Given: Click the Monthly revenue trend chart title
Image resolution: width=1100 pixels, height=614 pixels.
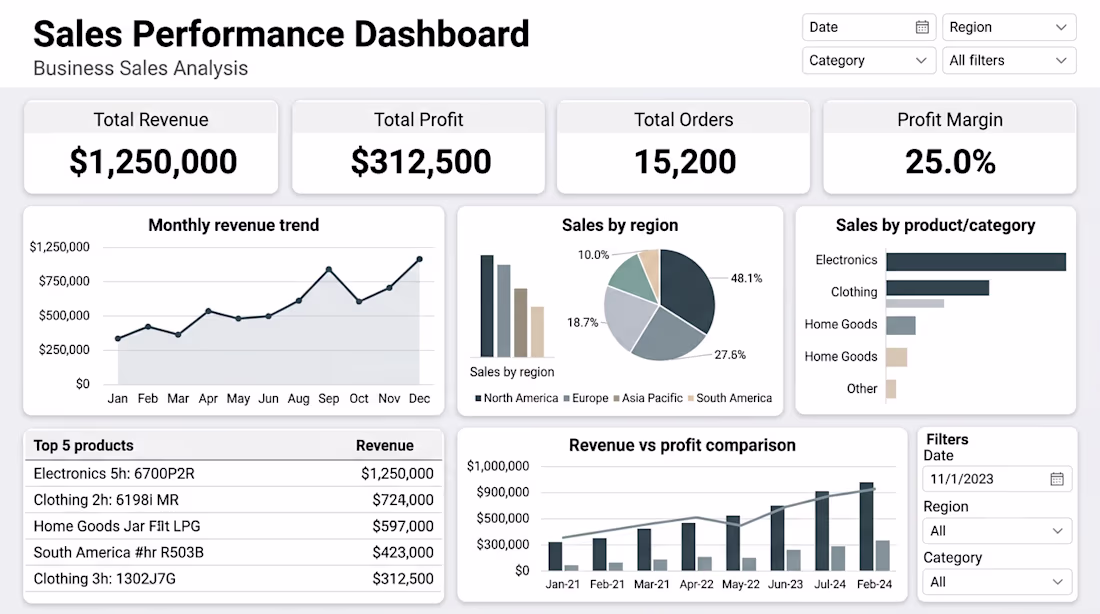Looking at the screenshot, I should 234,225.
